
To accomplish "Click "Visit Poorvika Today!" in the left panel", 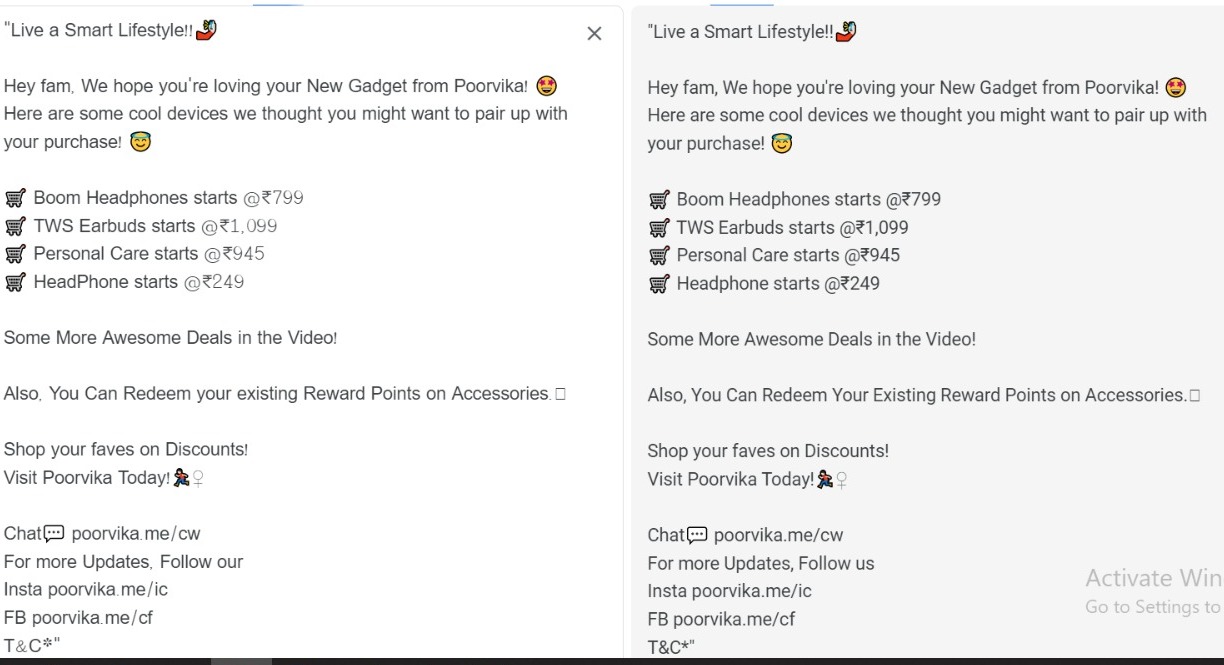I will pos(86,478).
